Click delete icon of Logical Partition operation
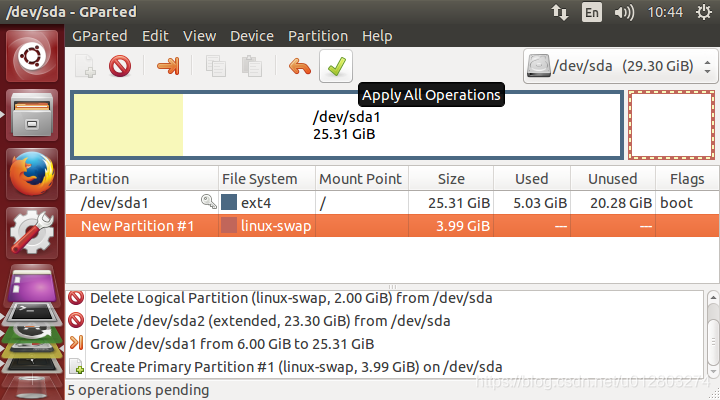This screenshot has width=720, height=400. [76, 298]
